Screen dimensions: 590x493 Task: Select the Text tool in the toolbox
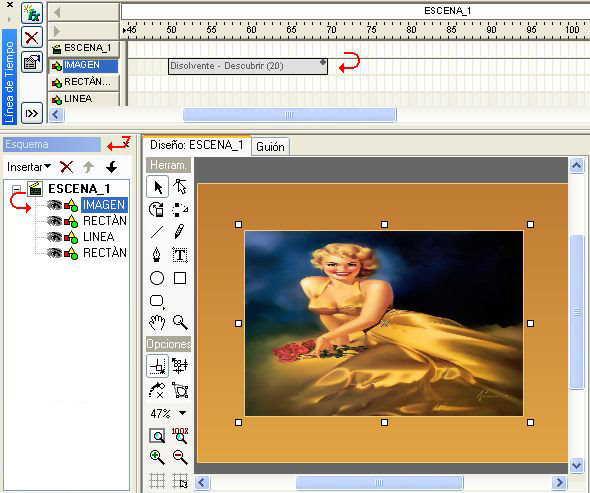pyautogui.click(x=180, y=255)
